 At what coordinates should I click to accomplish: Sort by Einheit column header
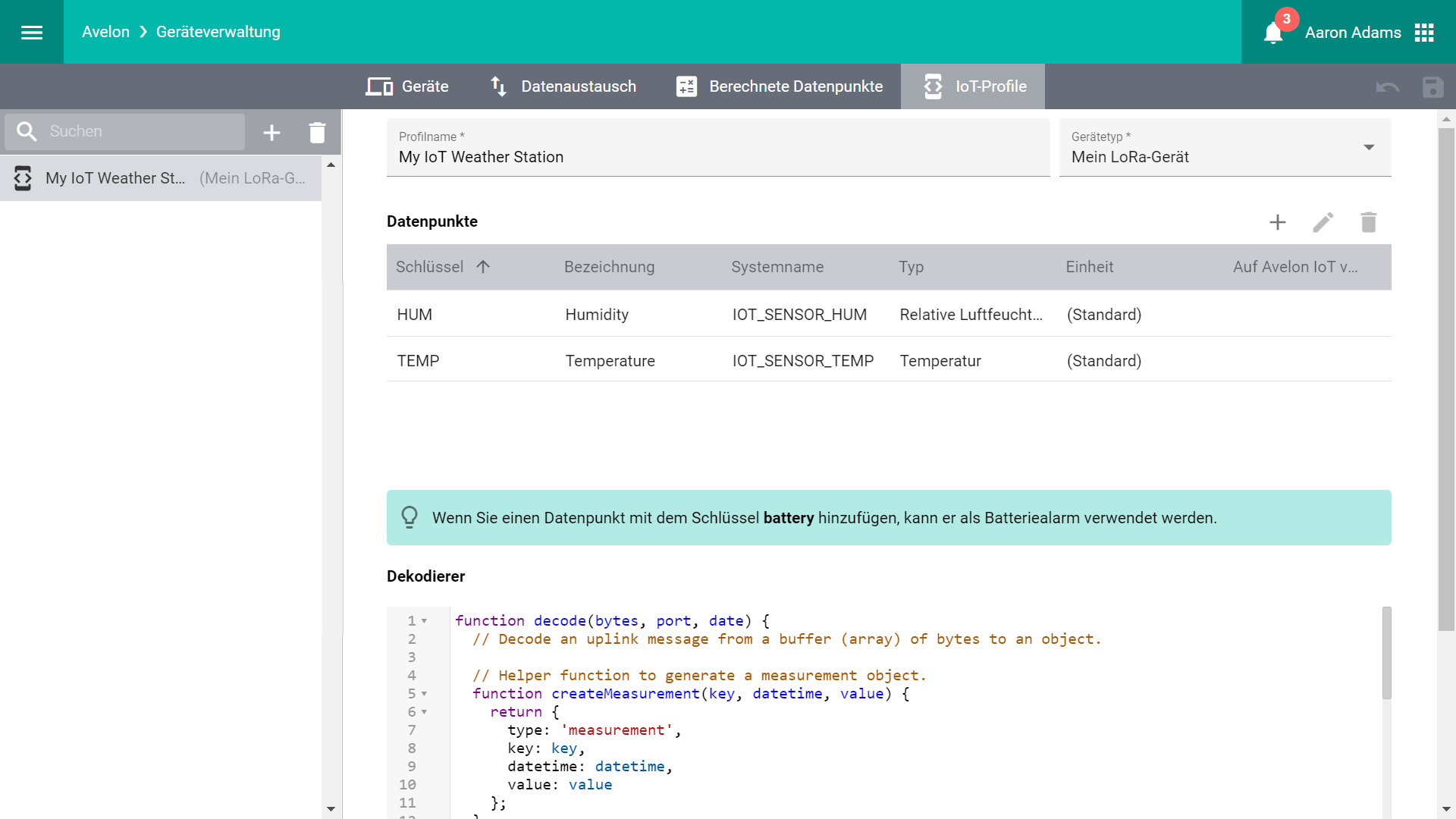[x=1089, y=267]
